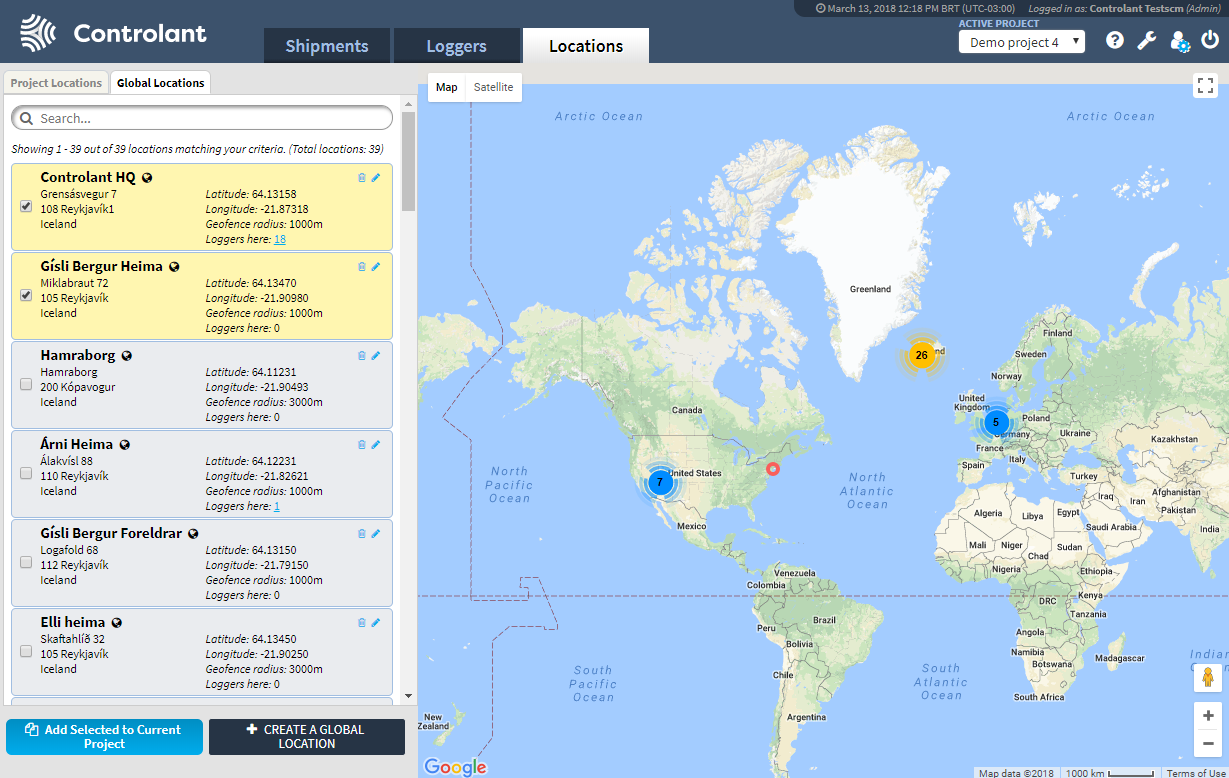Click the Google logo on the map
The height and width of the screenshot is (778, 1229).
455,767
